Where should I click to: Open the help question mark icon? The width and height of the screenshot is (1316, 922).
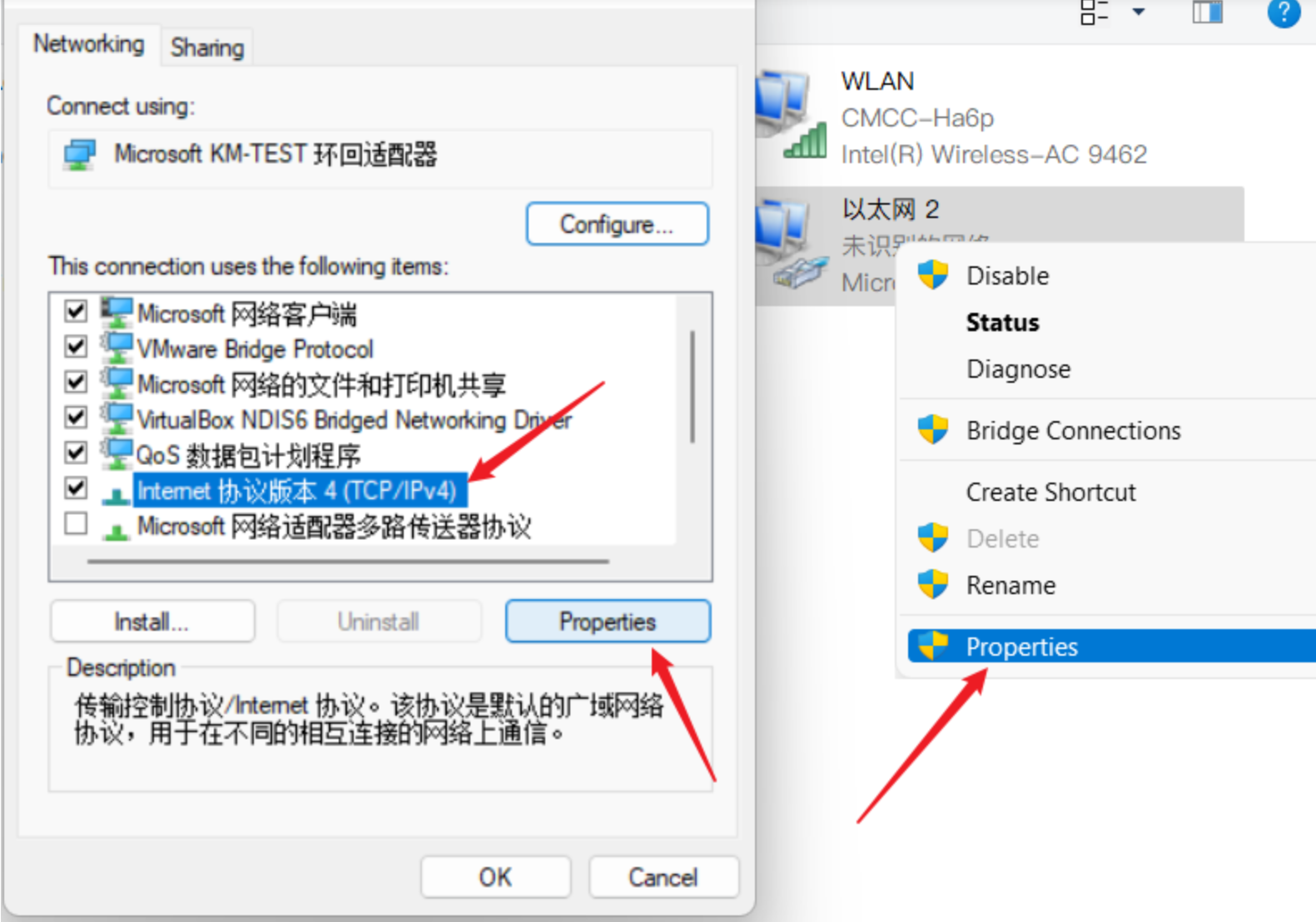coord(1283,12)
